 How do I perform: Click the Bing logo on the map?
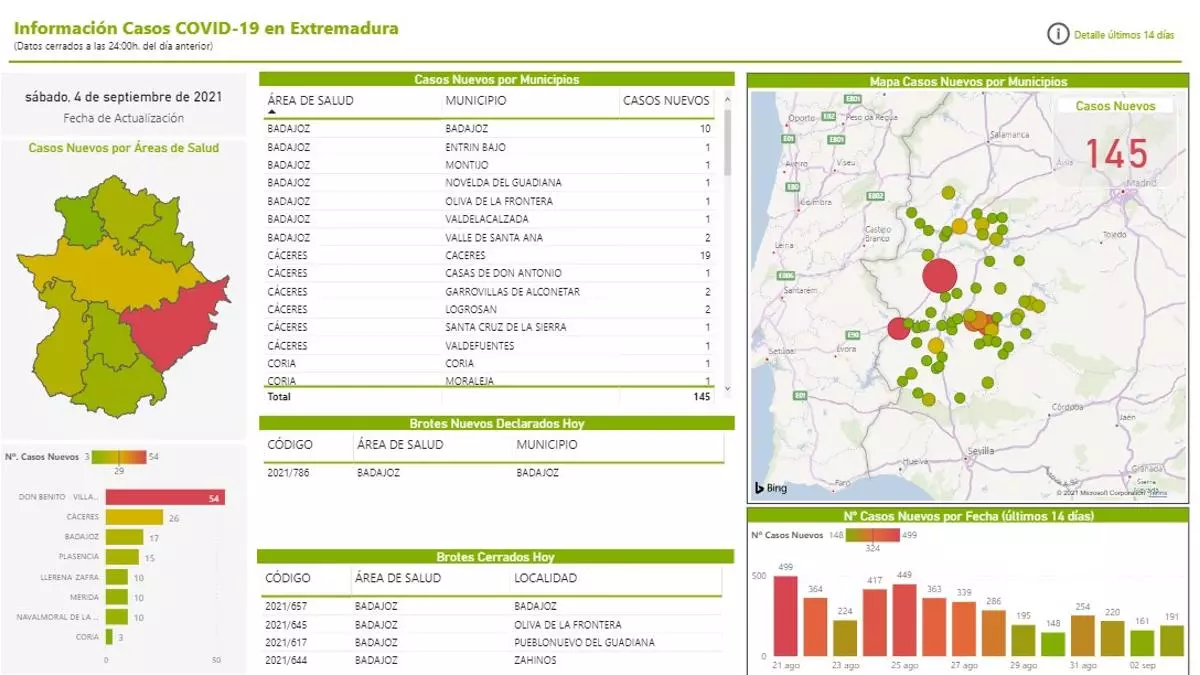(771, 488)
